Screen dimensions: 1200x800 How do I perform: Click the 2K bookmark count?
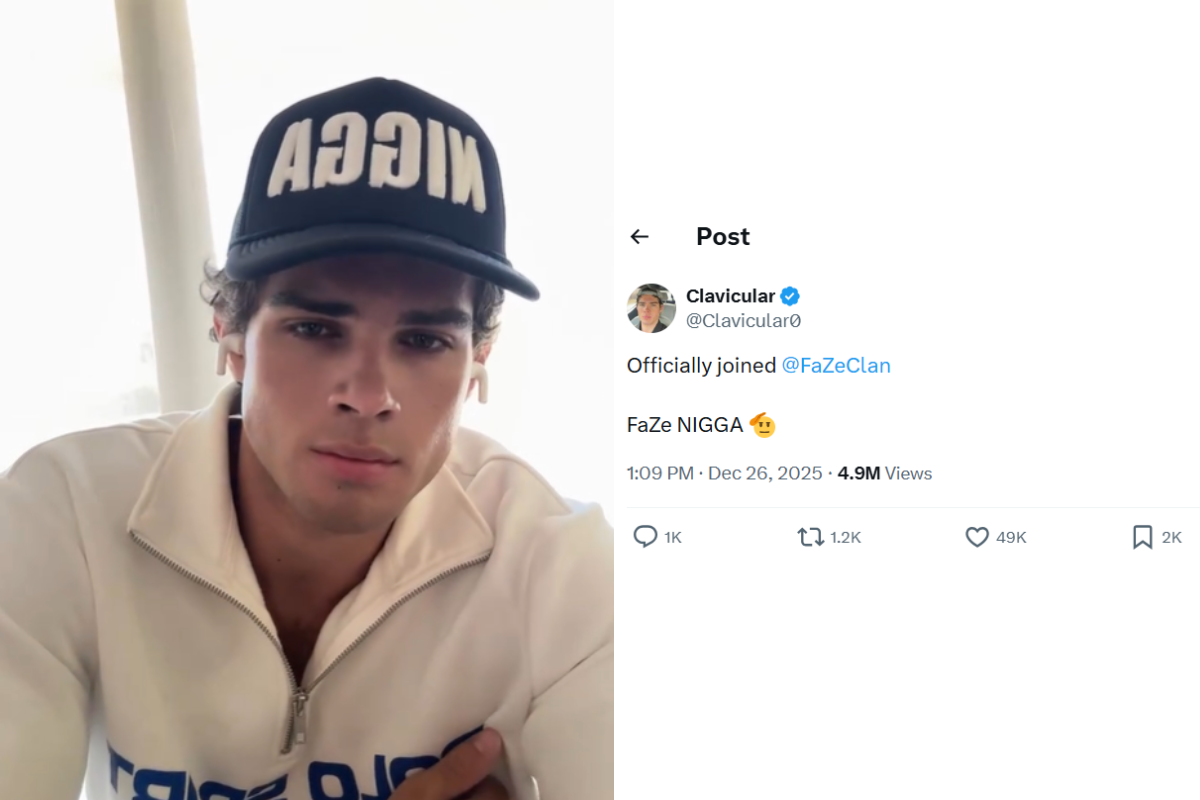point(1172,537)
